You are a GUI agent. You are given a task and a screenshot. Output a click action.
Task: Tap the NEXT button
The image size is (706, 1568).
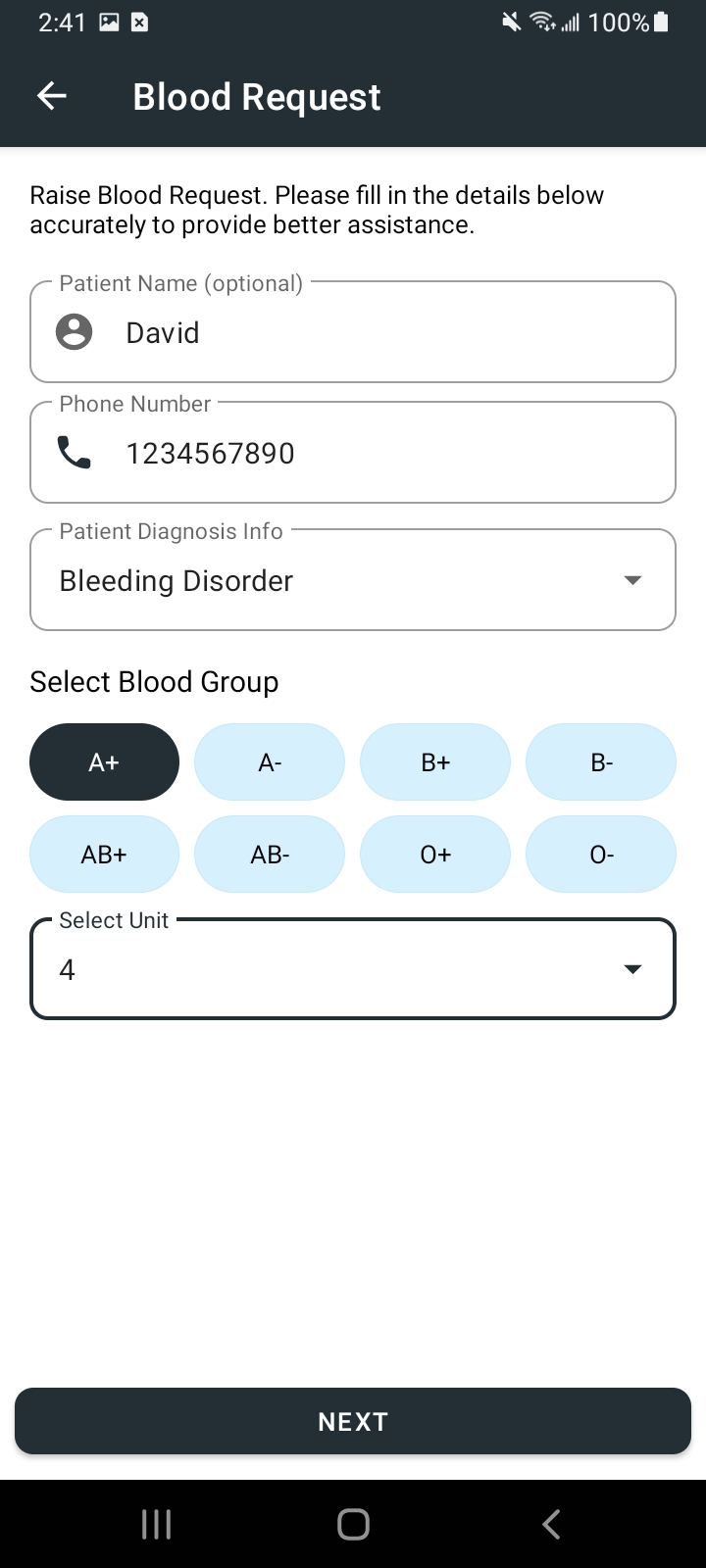(x=353, y=1421)
